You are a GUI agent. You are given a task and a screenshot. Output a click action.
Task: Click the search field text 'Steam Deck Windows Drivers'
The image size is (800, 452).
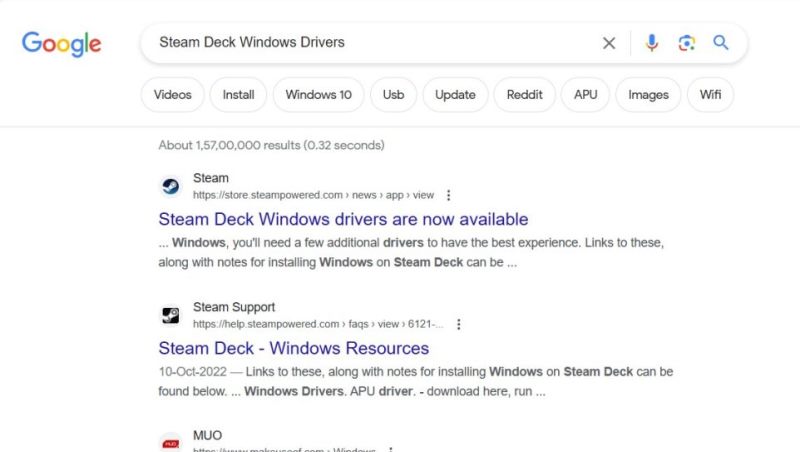point(252,42)
